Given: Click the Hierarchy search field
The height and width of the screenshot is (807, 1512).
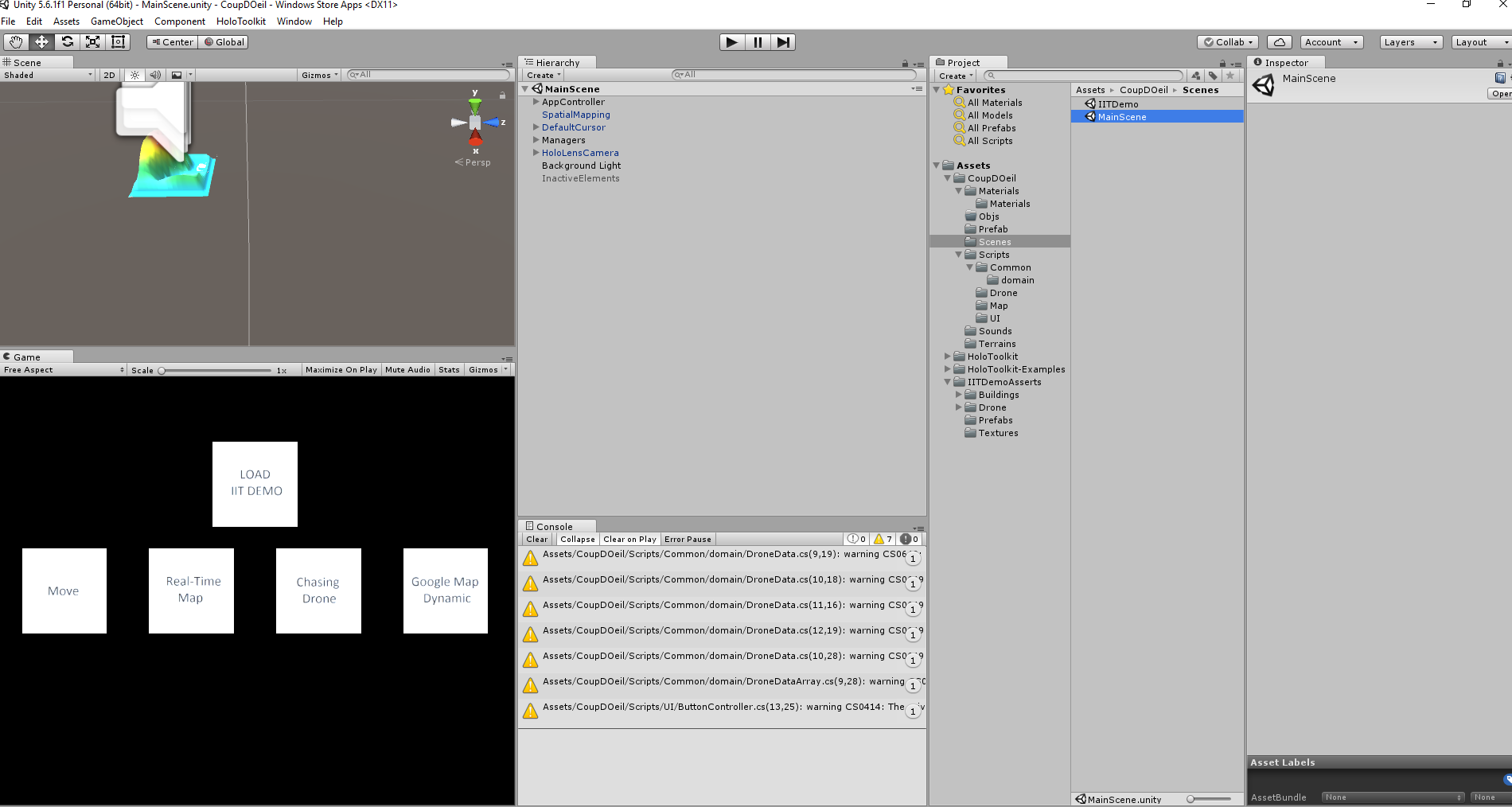Looking at the screenshot, I should coord(794,75).
